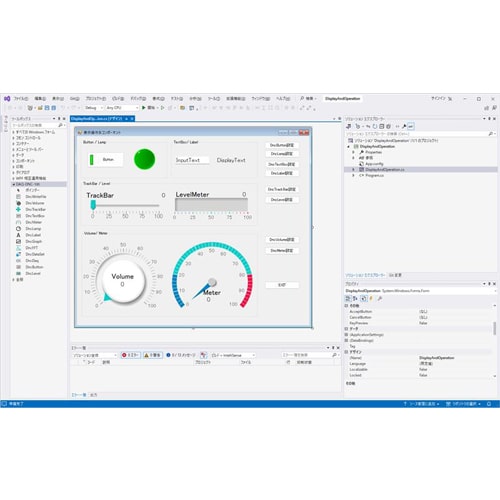Toggle the Messages filter in Error List
This screenshot has width=500, height=500.
point(181,355)
